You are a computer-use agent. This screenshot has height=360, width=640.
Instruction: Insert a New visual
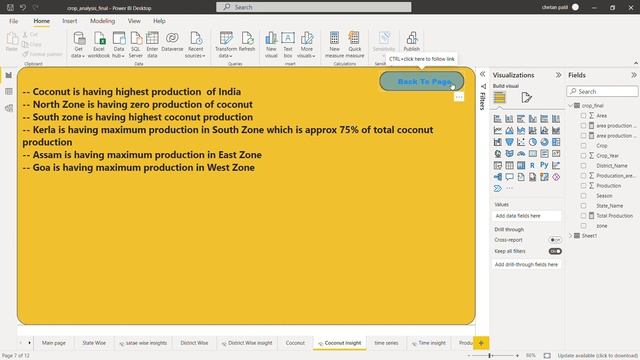click(x=271, y=45)
